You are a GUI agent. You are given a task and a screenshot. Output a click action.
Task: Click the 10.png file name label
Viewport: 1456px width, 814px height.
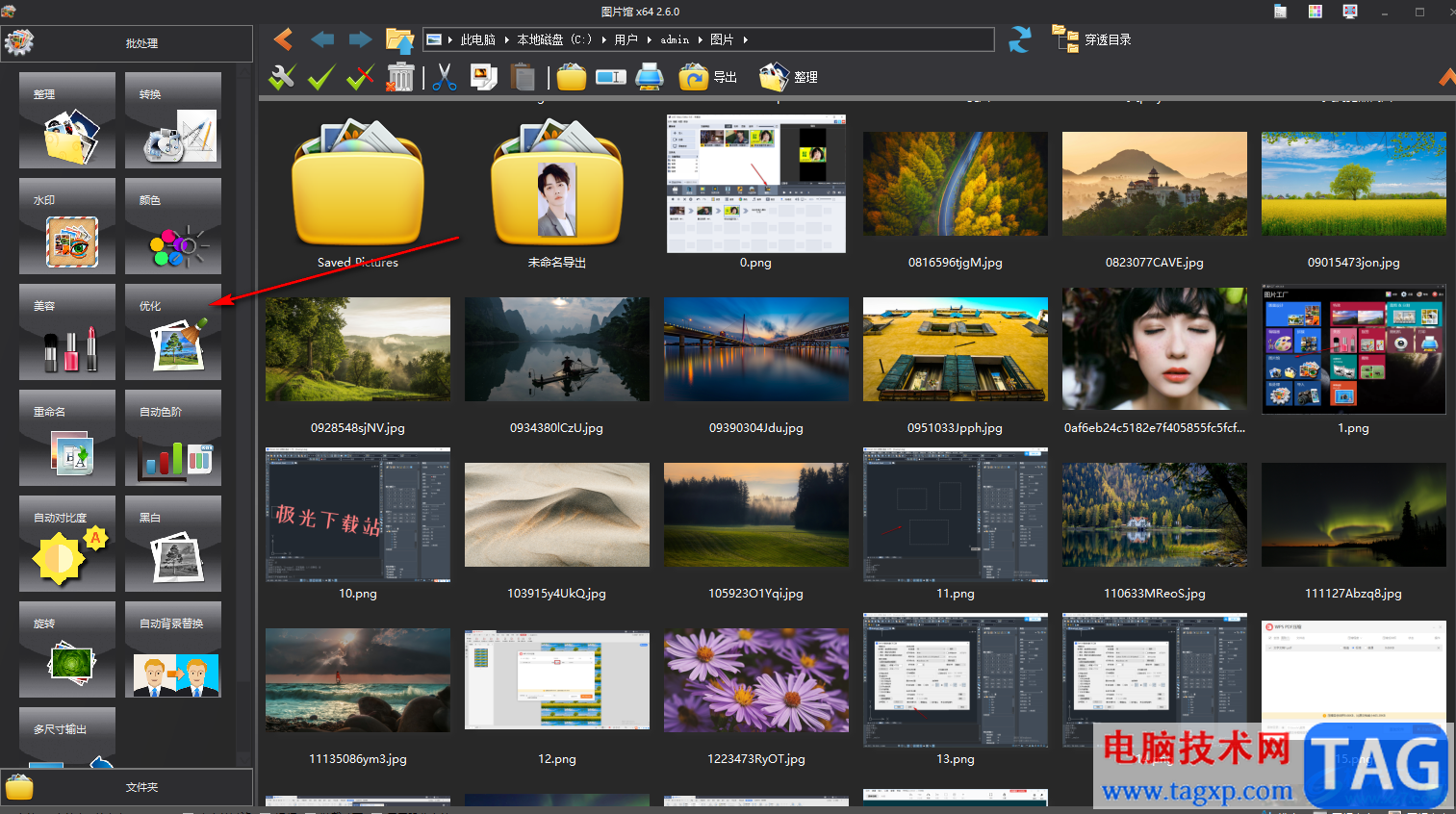pyautogui.click(x=358, y=594)
